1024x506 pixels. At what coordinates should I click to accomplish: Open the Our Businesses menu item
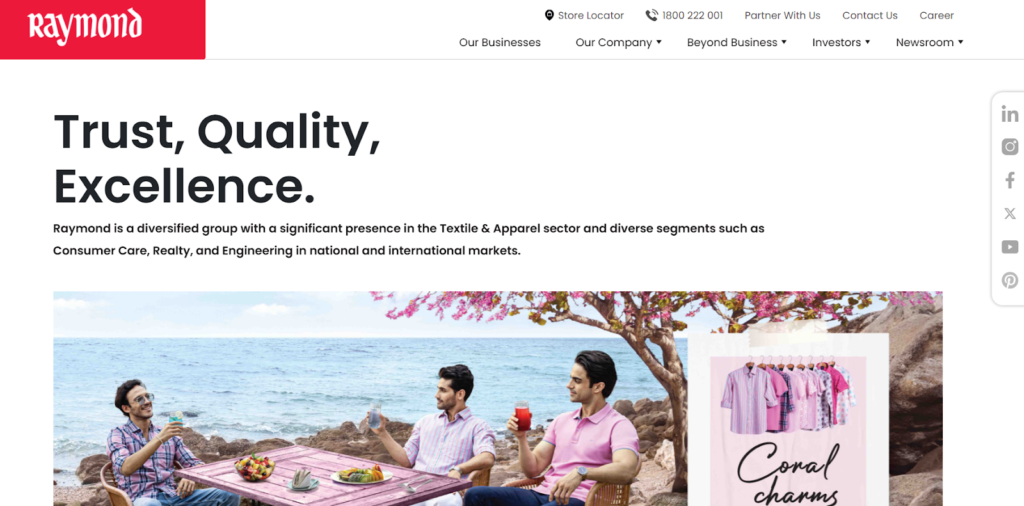click(500, 42)
